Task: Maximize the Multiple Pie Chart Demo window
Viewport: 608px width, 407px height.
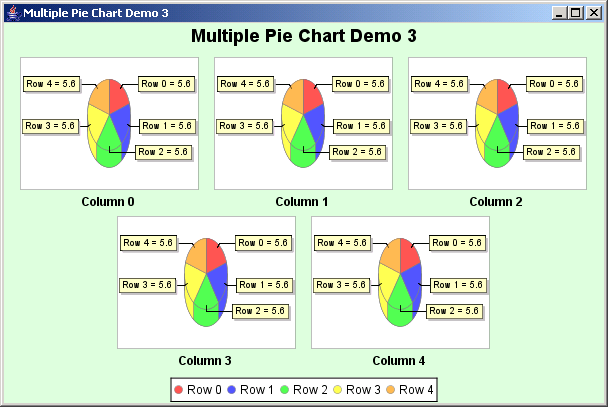Action: tap(576, 13)
